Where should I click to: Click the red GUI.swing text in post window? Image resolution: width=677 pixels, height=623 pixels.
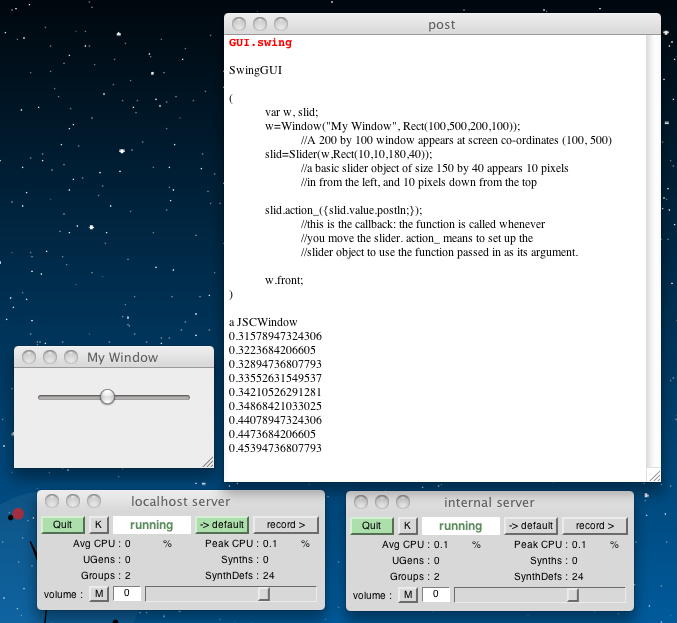point(260,44)
